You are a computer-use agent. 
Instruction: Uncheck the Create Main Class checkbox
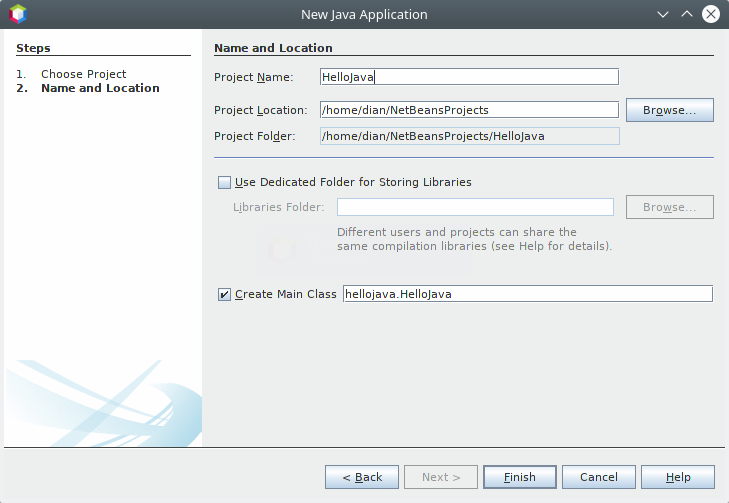[225, 294]
